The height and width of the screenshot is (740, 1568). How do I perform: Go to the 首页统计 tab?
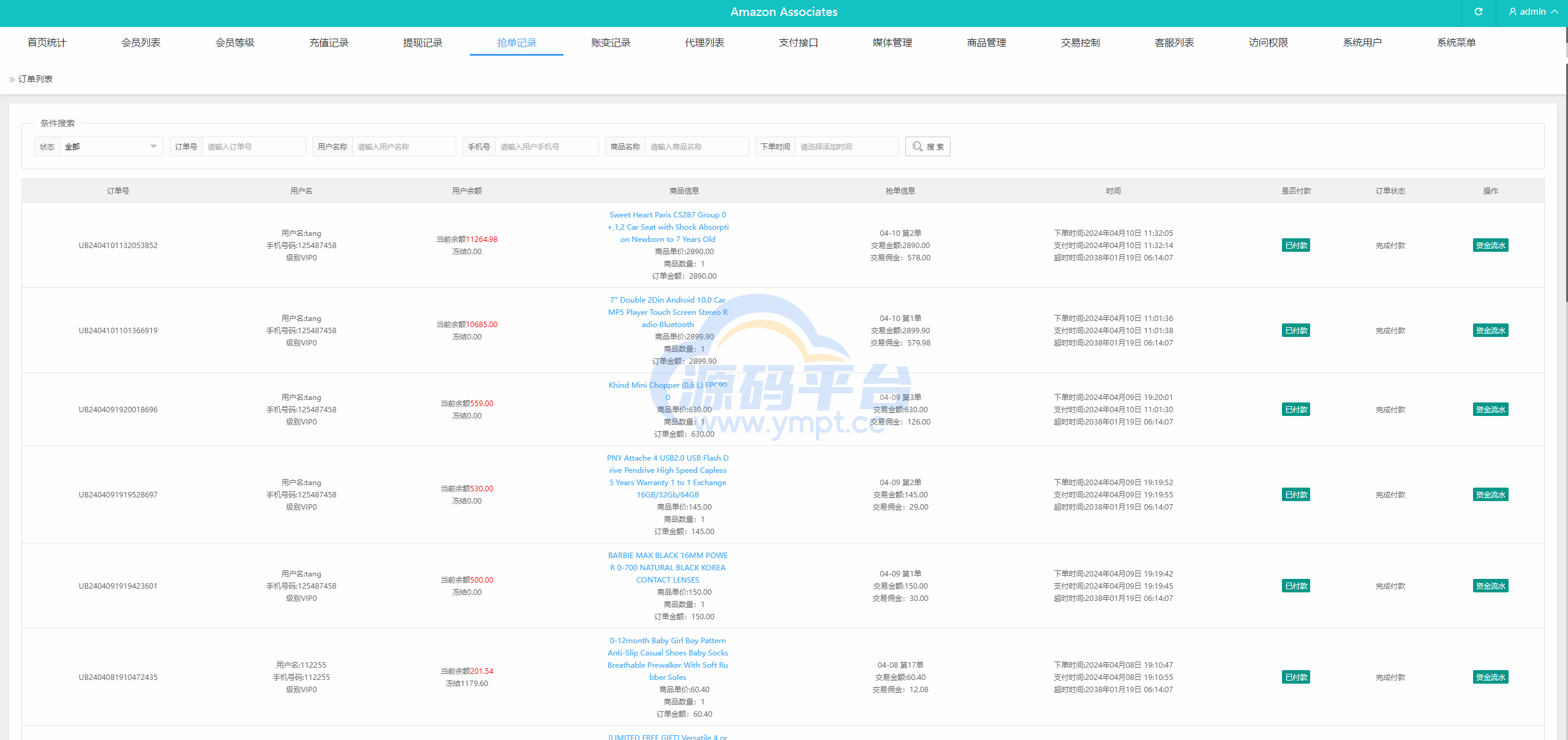tap(47, 42)
